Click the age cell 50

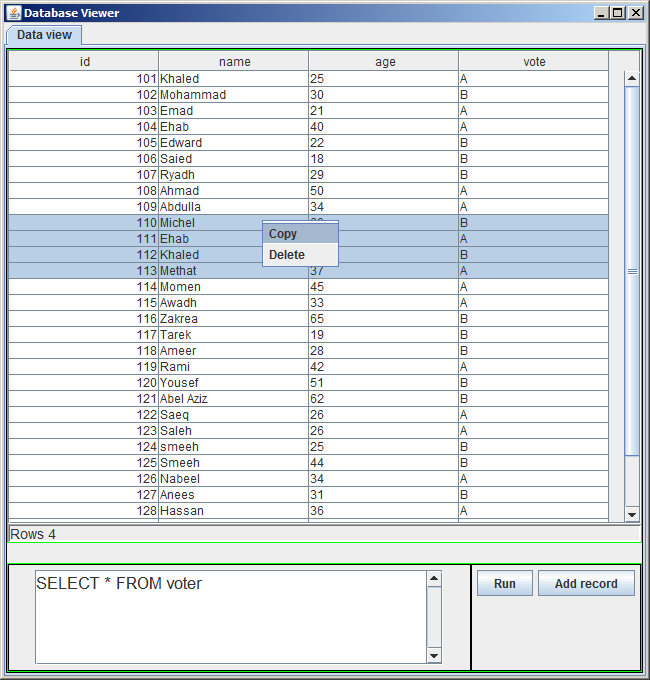click(x=384, y=191)
